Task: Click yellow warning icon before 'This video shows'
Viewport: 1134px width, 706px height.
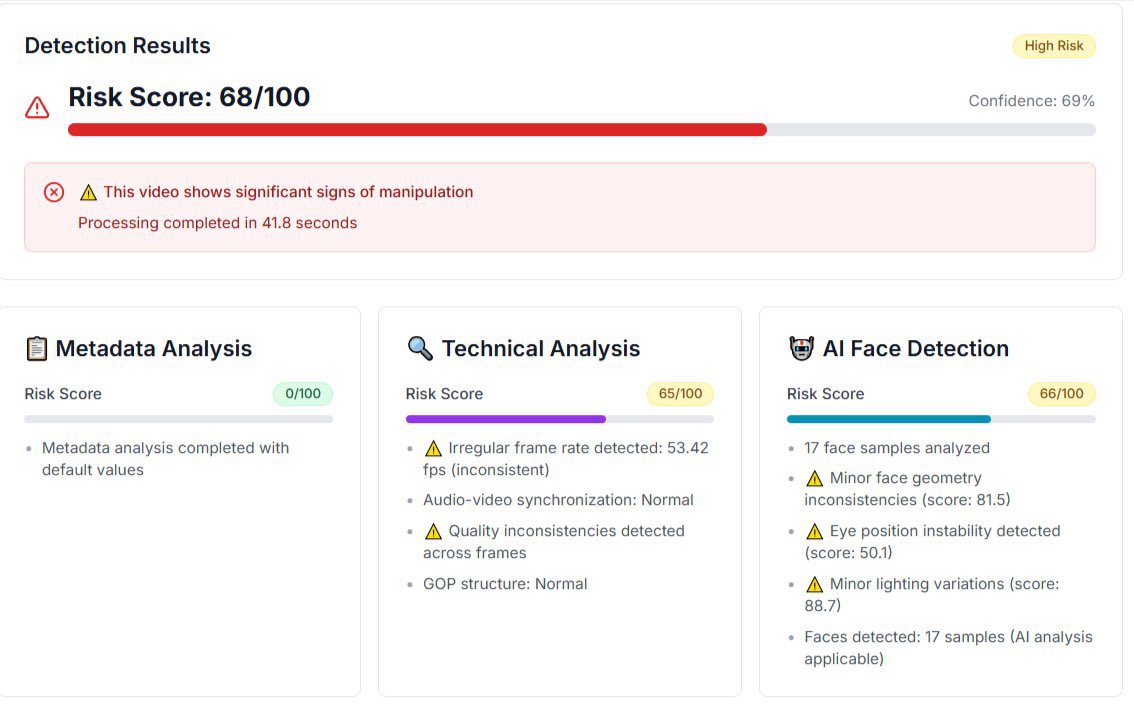Action: (x=88, y=192)
